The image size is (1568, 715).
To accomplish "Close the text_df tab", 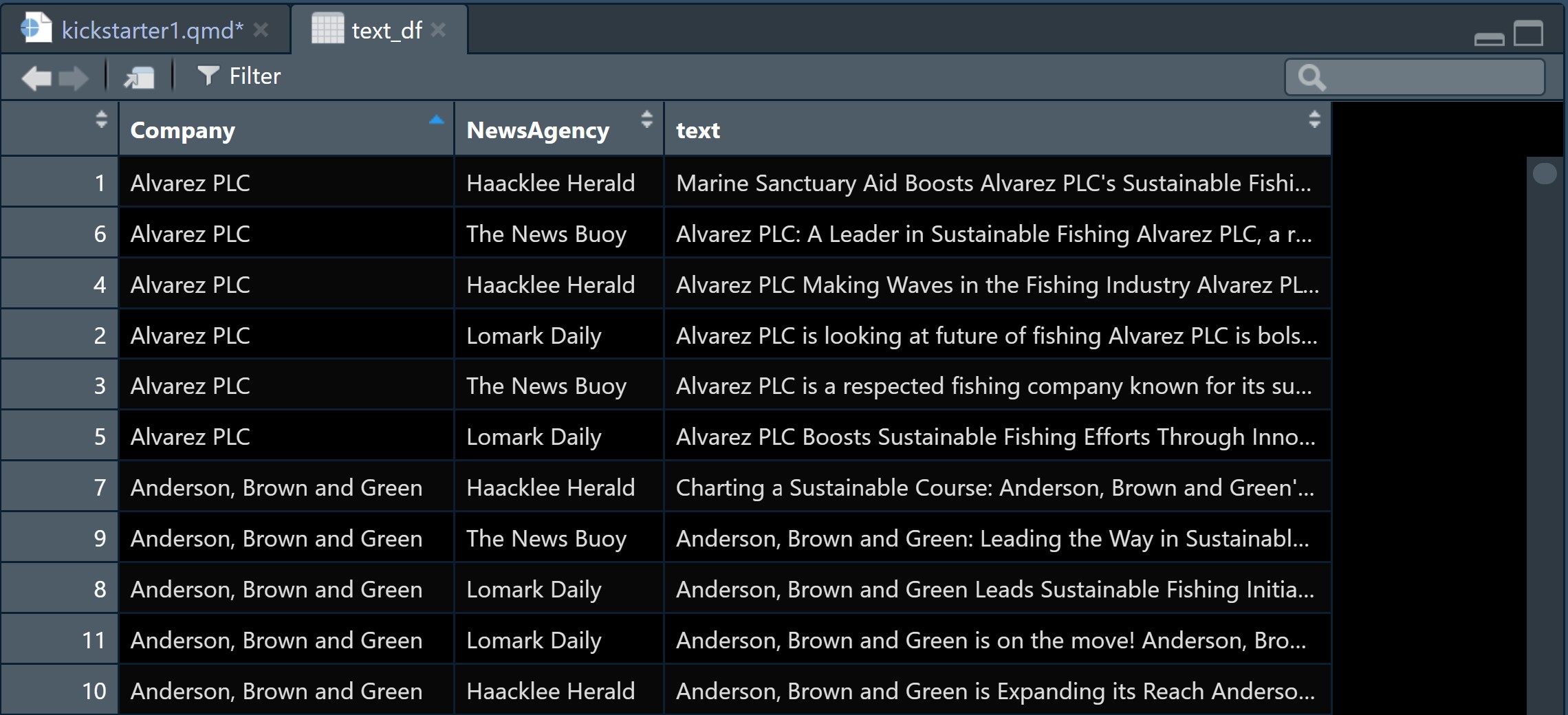I will (439, 30).
